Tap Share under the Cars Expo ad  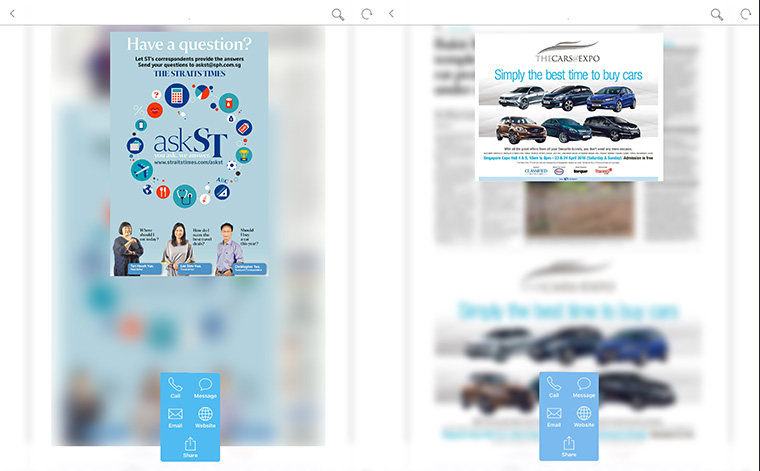(x=569, y=447)
